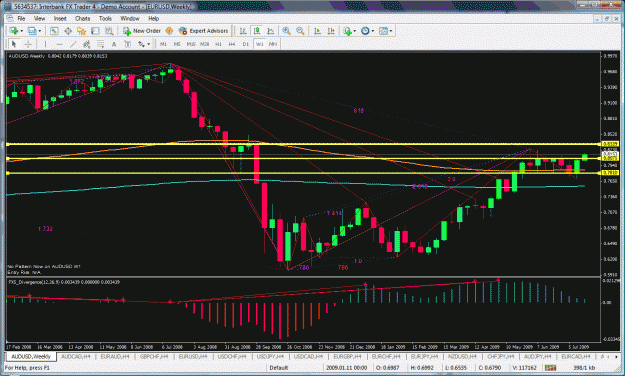625x376 pixels.
Task: Switch chart to candlesticks
Action: click(x=257, y=31)
